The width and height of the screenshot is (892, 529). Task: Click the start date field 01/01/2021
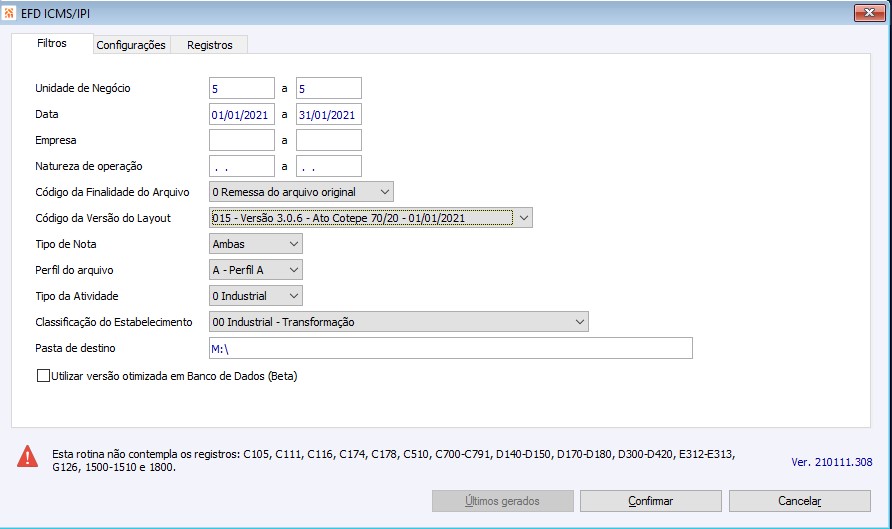[242, 114]
